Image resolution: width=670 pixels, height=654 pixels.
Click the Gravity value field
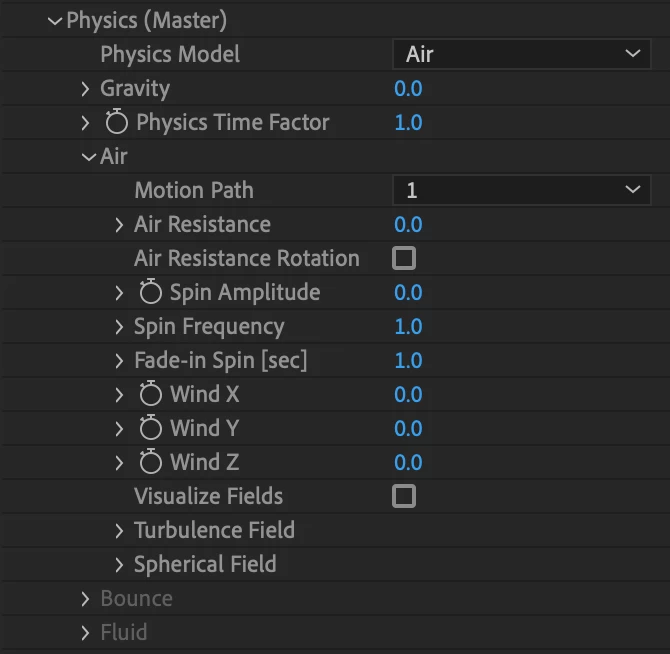coord(408,89)
